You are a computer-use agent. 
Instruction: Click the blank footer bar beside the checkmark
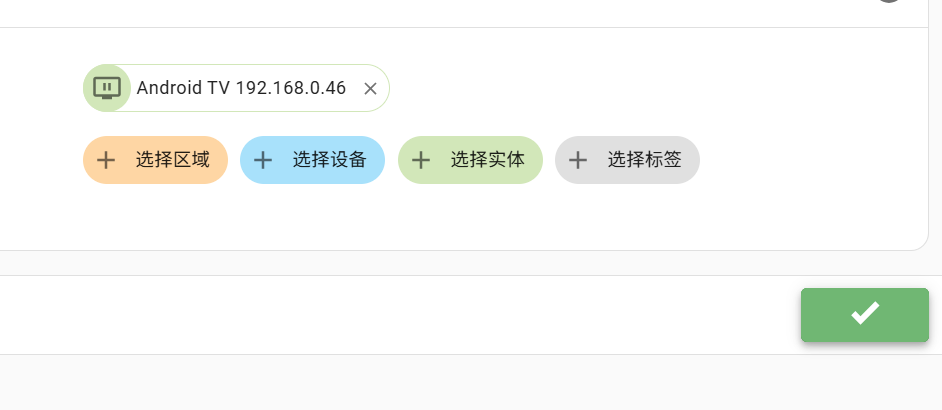[397, 314]
